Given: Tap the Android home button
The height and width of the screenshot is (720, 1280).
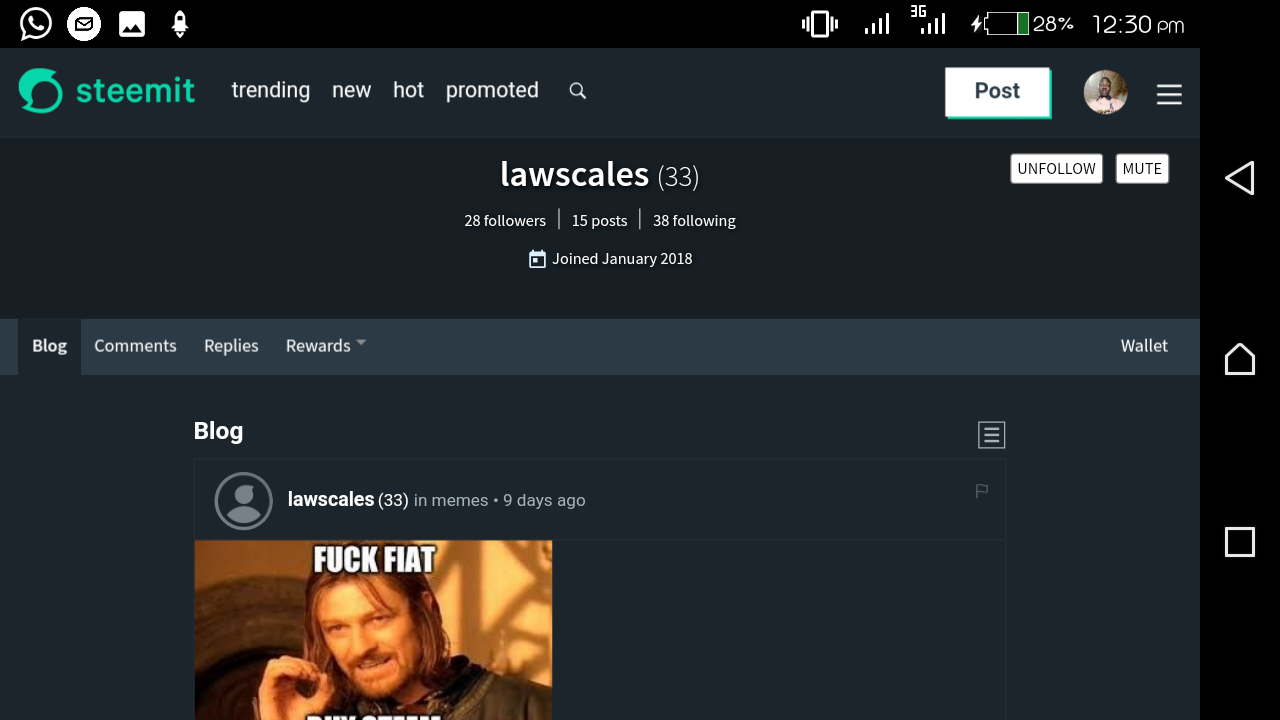Looking at the screenshot, I should pyautogui.click(x=1239, y=358).
